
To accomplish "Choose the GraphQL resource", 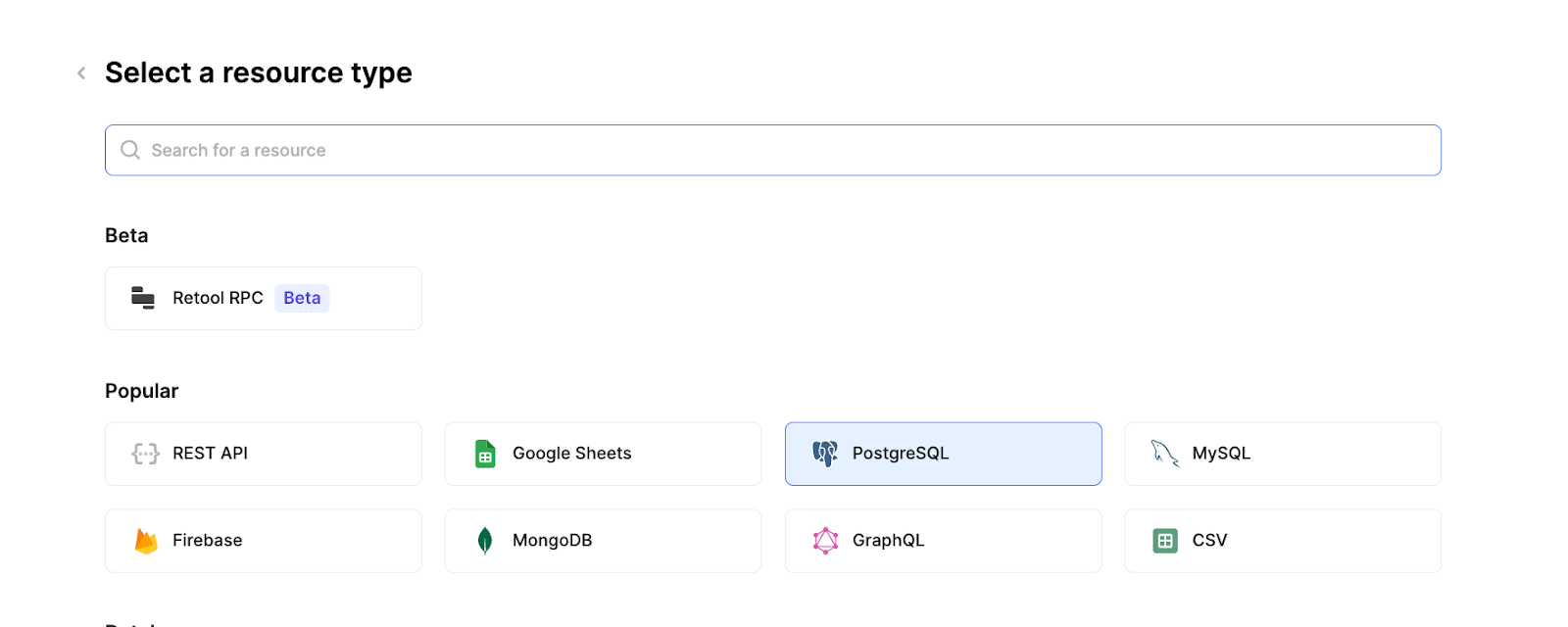I will 943,541.
